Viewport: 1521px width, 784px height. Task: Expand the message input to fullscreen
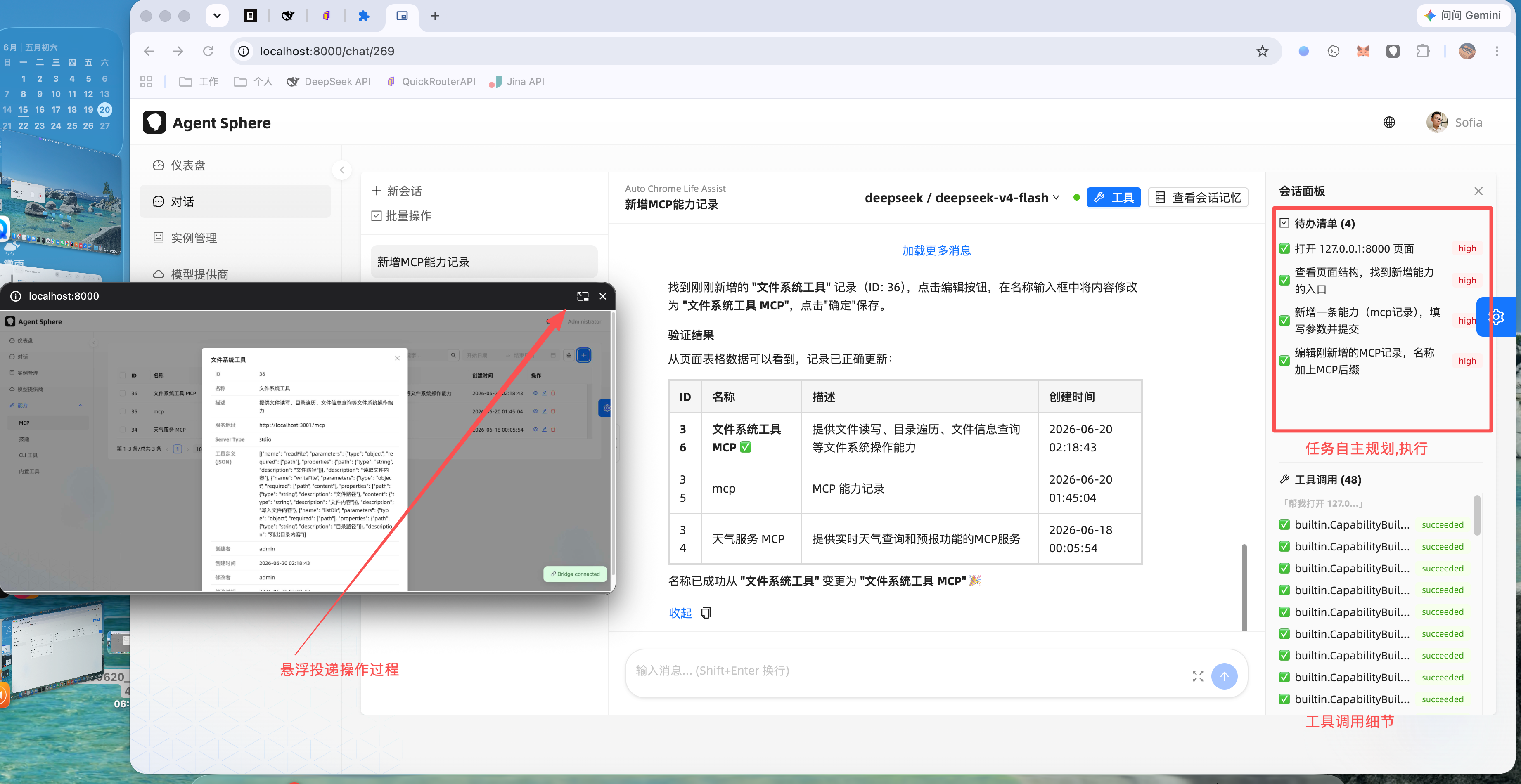pos(1197,676)
